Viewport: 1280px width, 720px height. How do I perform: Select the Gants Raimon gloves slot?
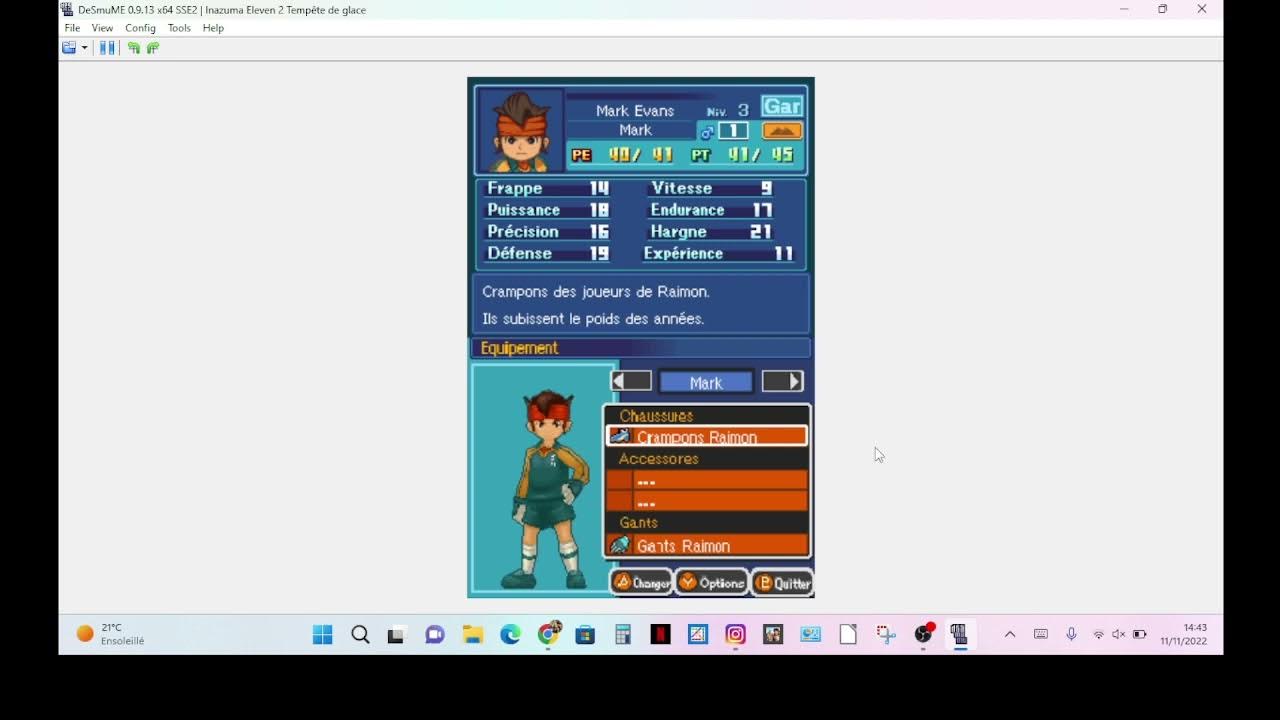706,545
